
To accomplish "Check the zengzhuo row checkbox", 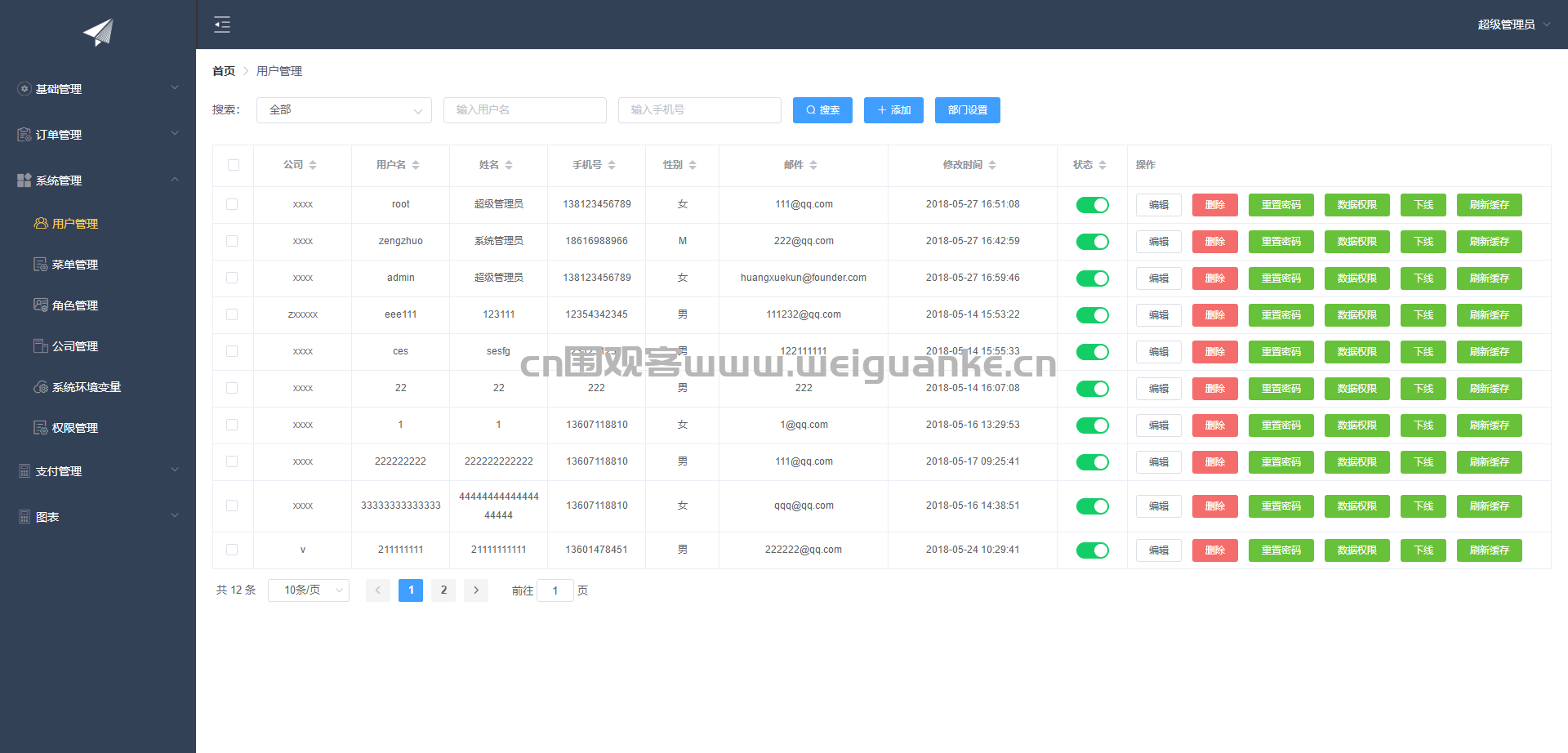I will (x=232, y=241).
